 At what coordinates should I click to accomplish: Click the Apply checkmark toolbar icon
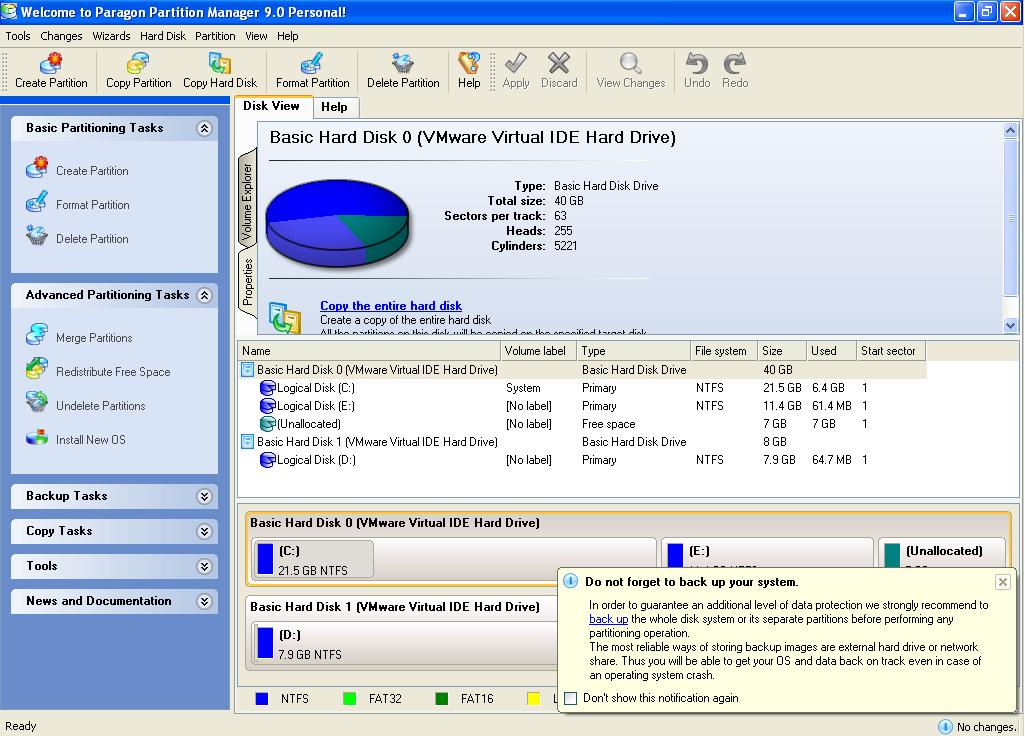(x=516, y=63)
